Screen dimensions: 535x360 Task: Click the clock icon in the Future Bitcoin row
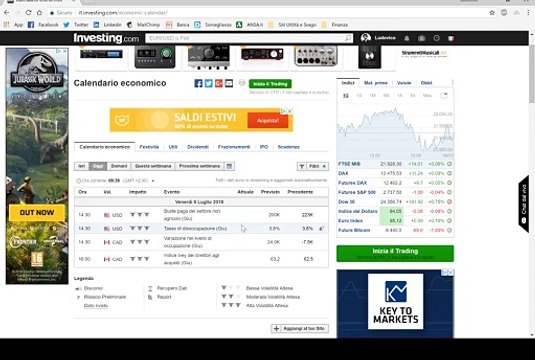[449, 230]
